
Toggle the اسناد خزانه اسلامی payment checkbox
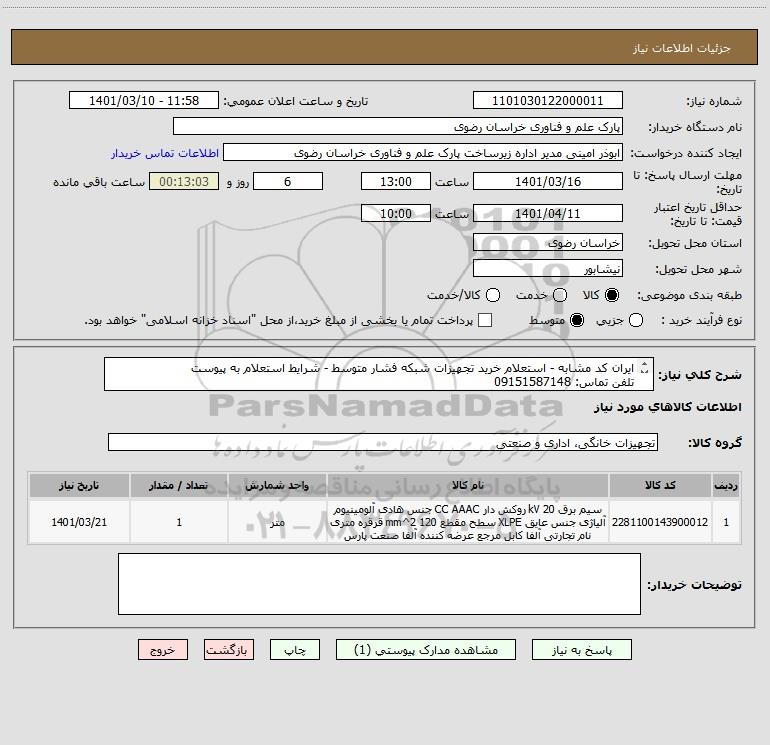[485, 320]
